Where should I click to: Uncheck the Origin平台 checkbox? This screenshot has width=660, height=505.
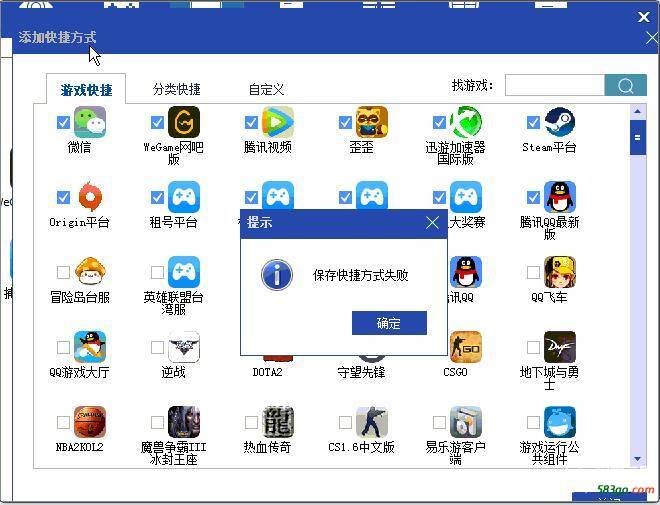(63, 197)
